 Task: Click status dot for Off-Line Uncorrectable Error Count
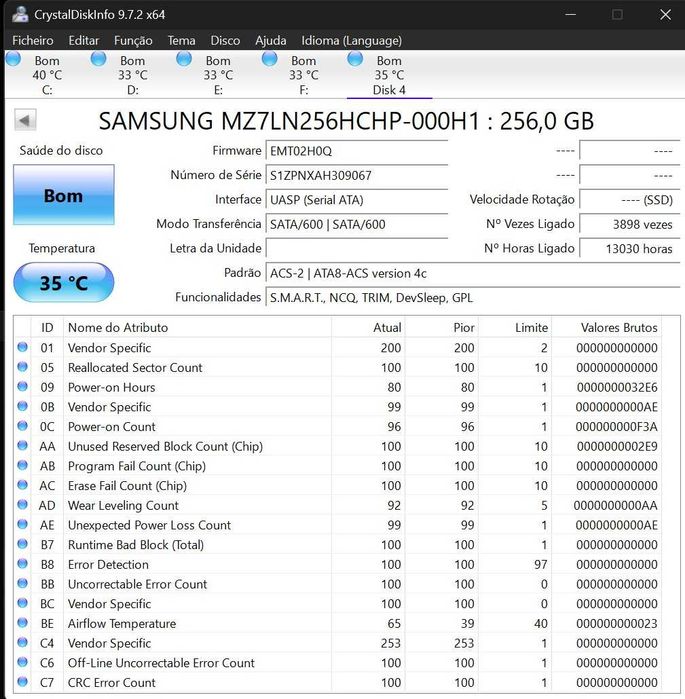tap(22, 662)
